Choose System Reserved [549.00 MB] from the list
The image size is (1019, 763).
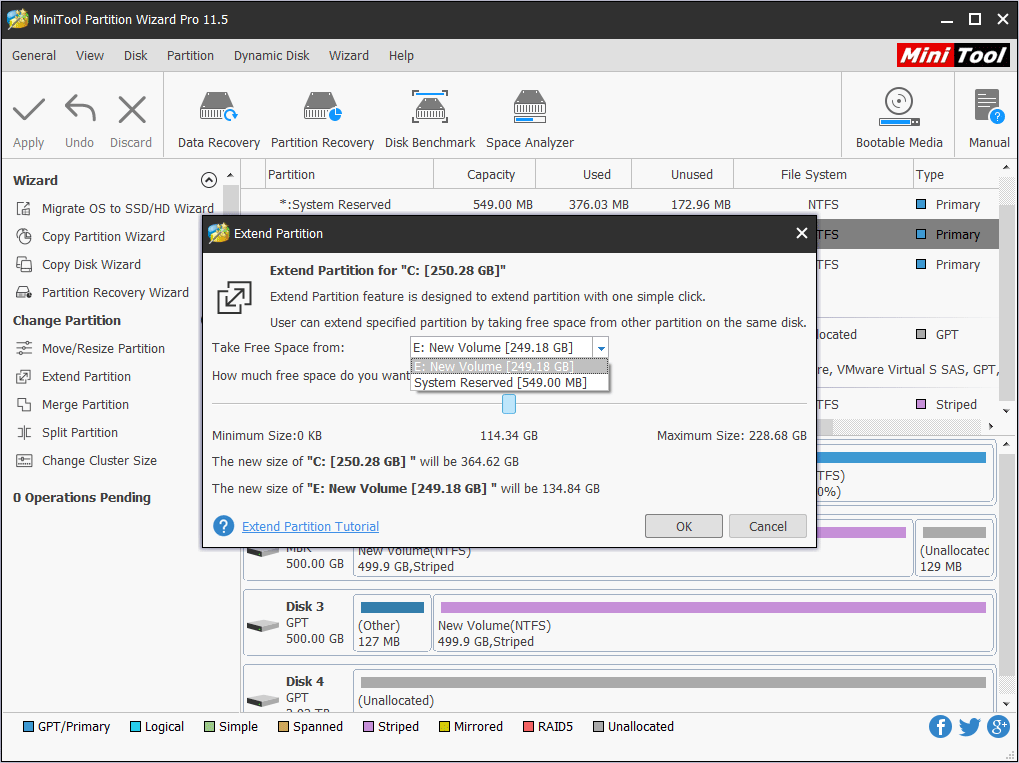coord(510,383)
